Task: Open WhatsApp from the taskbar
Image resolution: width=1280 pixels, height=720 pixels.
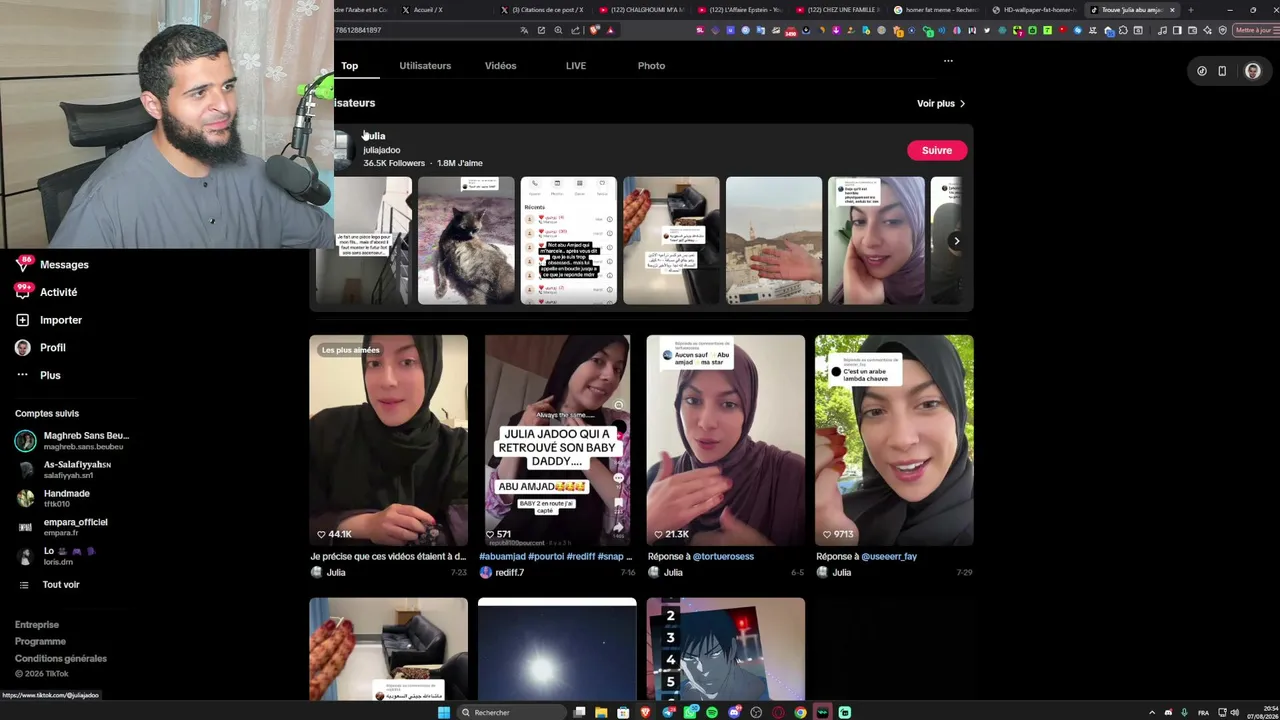Action: tap(690, 712)
